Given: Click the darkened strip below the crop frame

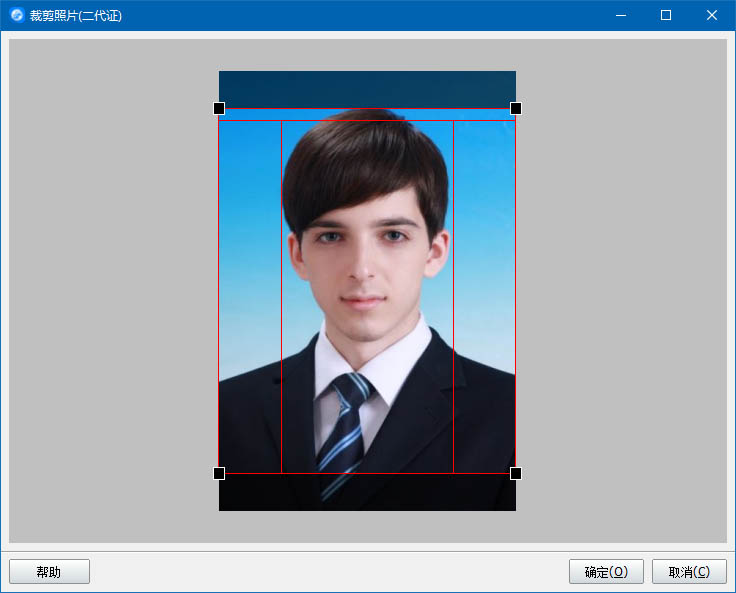Looking at the screenshot, I should point(367,493).
